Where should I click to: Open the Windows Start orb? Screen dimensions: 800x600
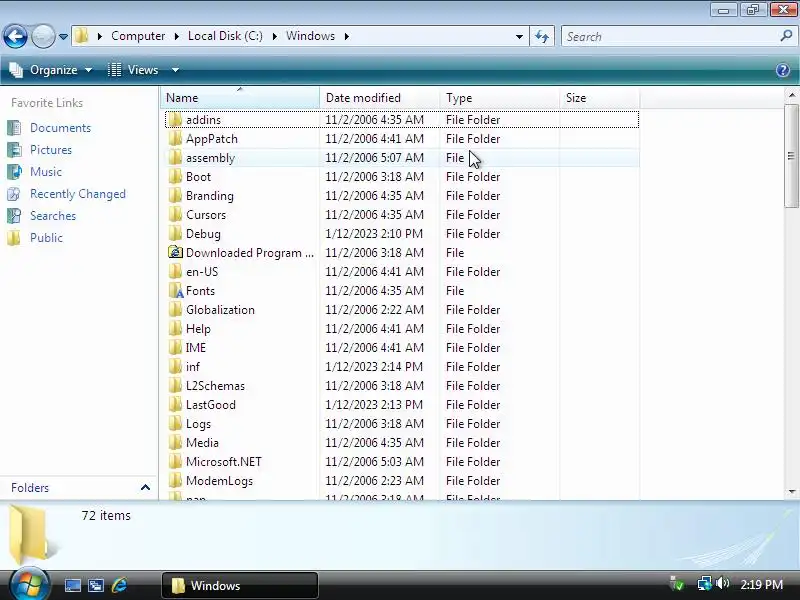pos(29,584)
